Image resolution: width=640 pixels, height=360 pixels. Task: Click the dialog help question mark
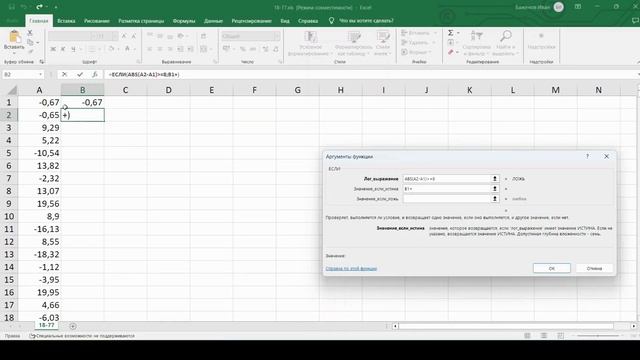(587, 156)
